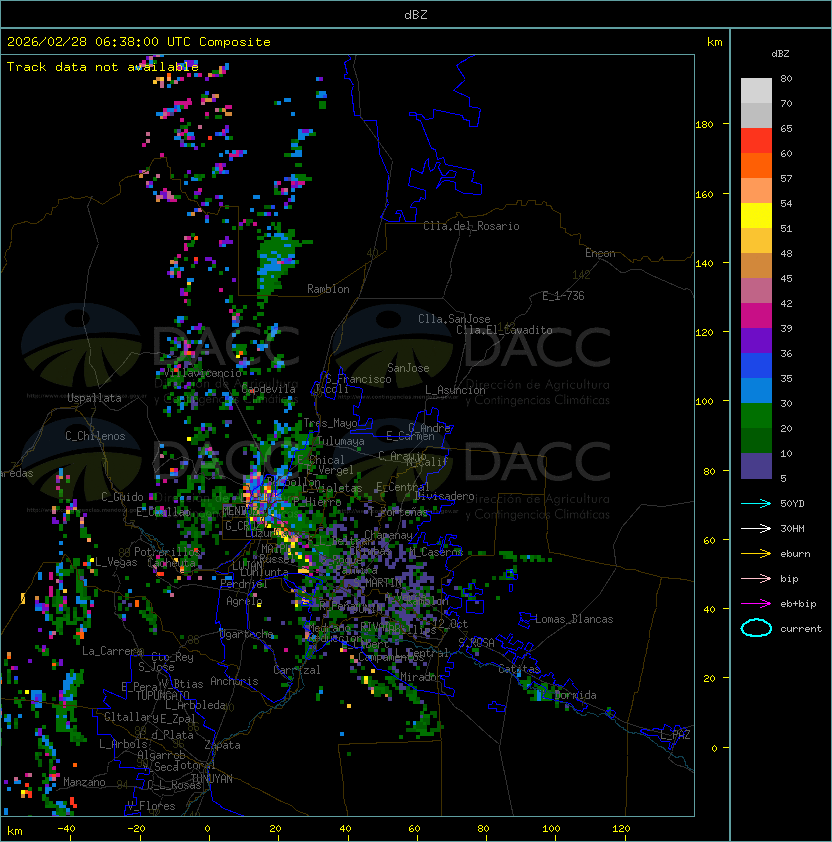Pick the red 60–65 dBZ swatch
This screenshot has height=842, width=832.
click(756, 141)
